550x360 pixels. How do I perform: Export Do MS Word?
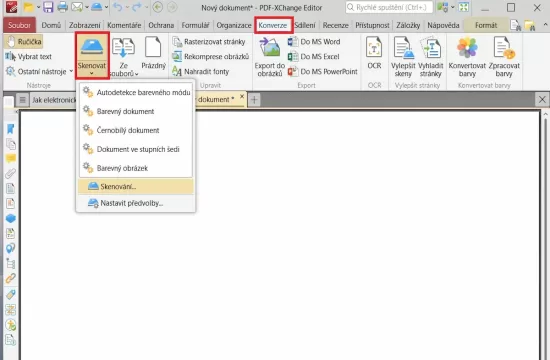314,42
